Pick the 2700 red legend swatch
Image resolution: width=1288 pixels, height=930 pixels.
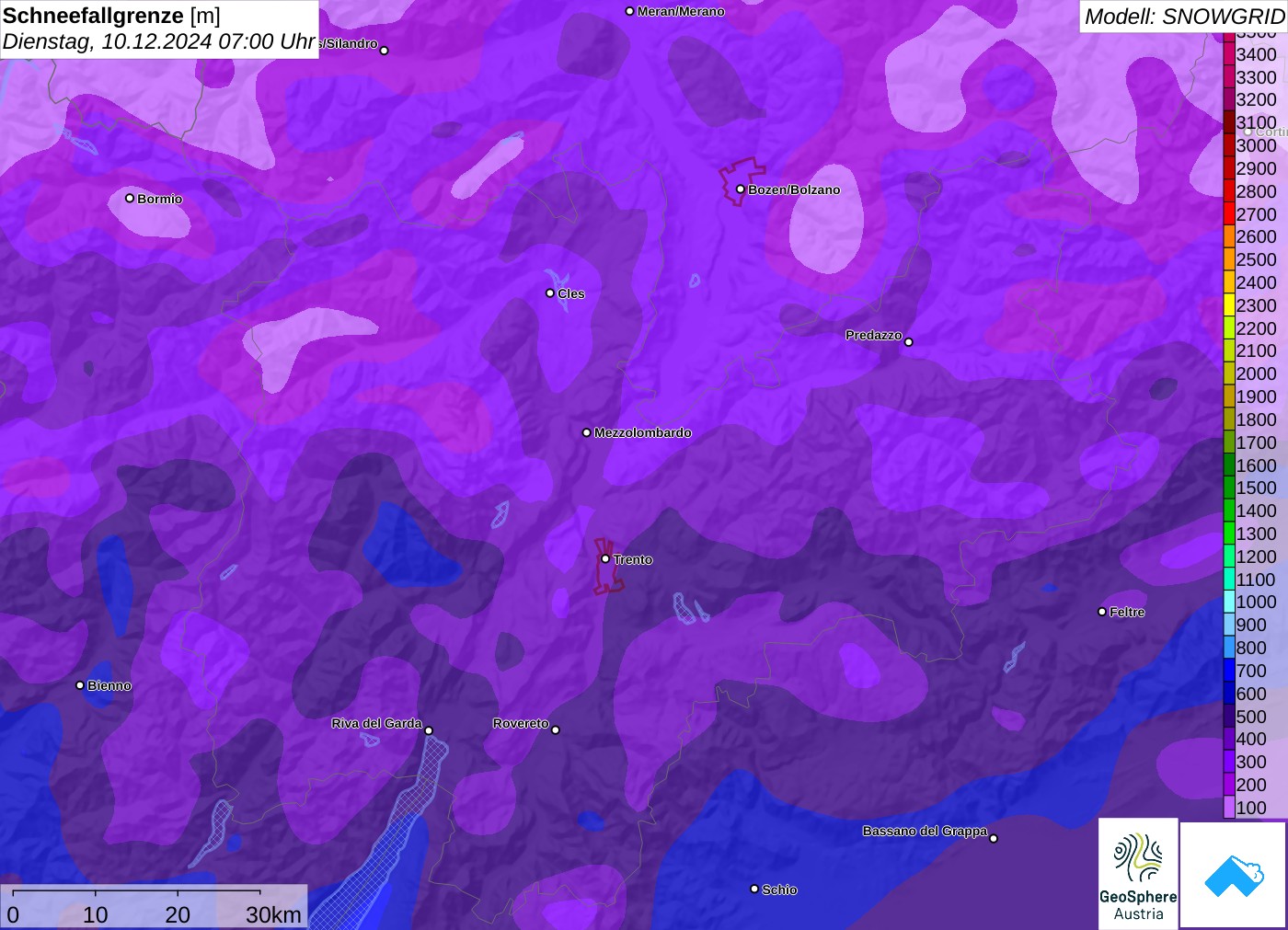click(x=1229, y=214)
